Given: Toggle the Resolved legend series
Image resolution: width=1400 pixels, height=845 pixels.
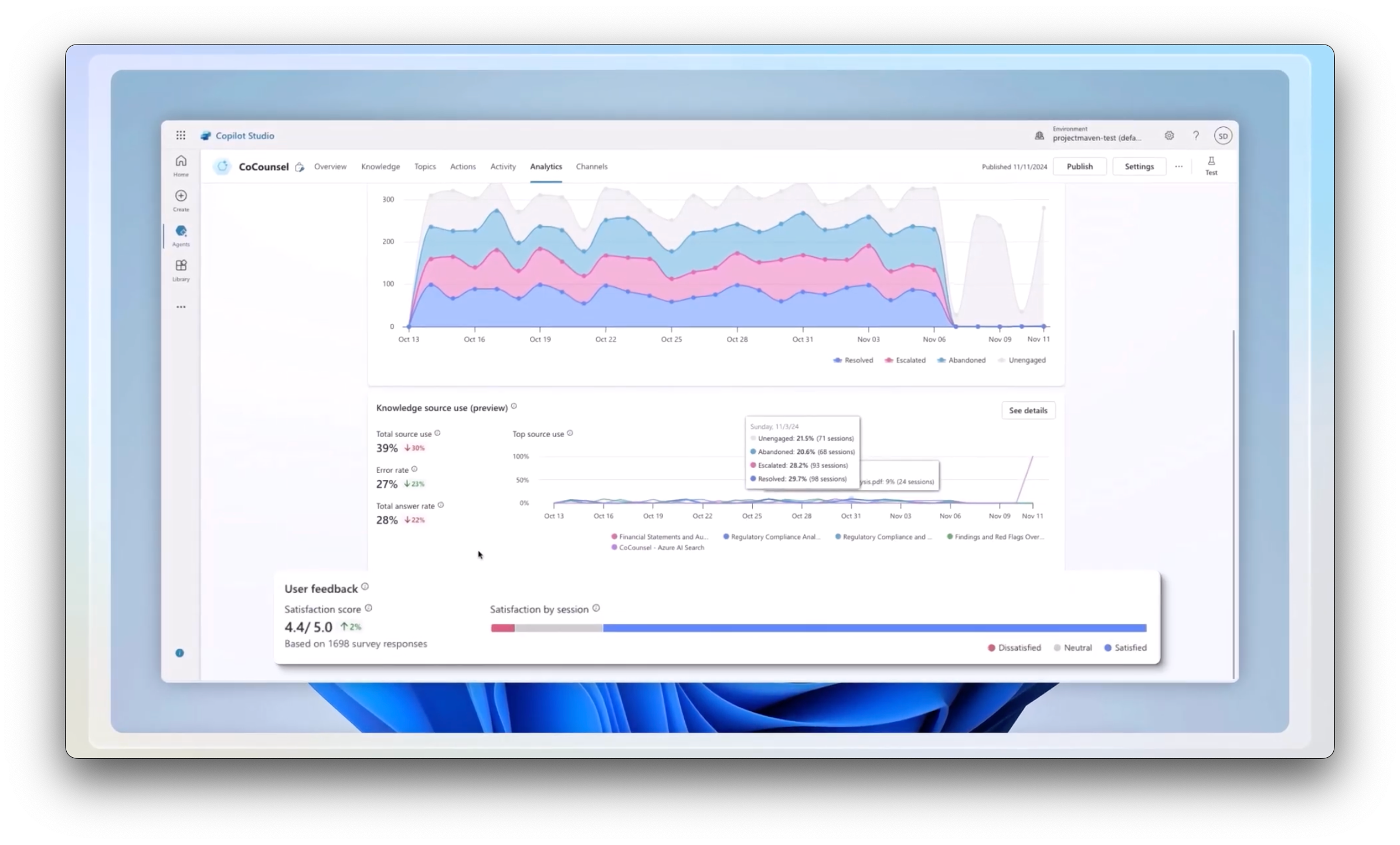Looking at the screenshot, I should pyautogui.click(x=853, y=360).
